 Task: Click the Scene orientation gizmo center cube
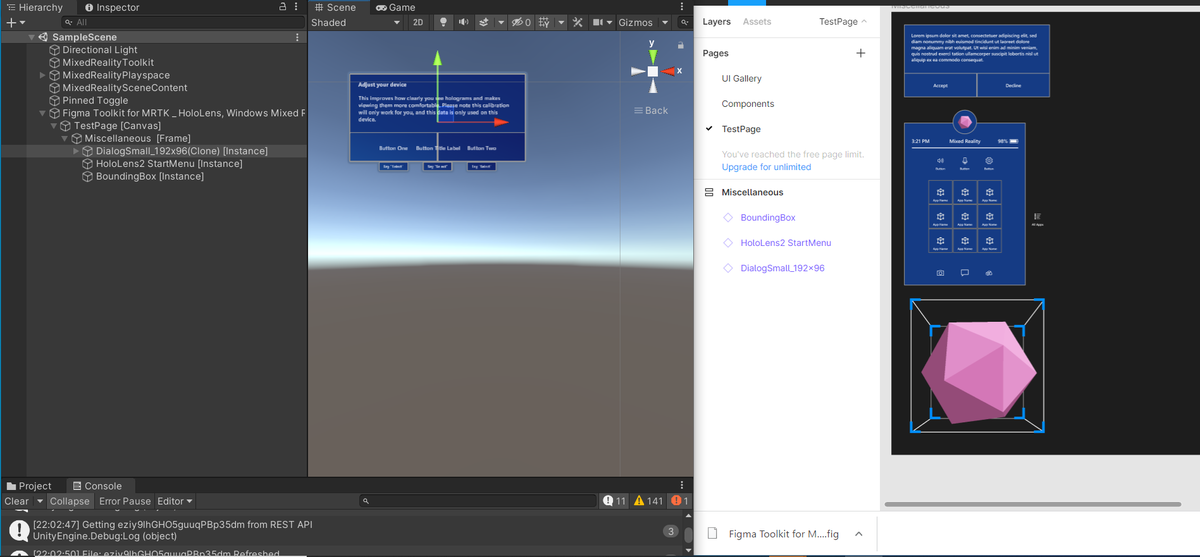pos(652,71)
